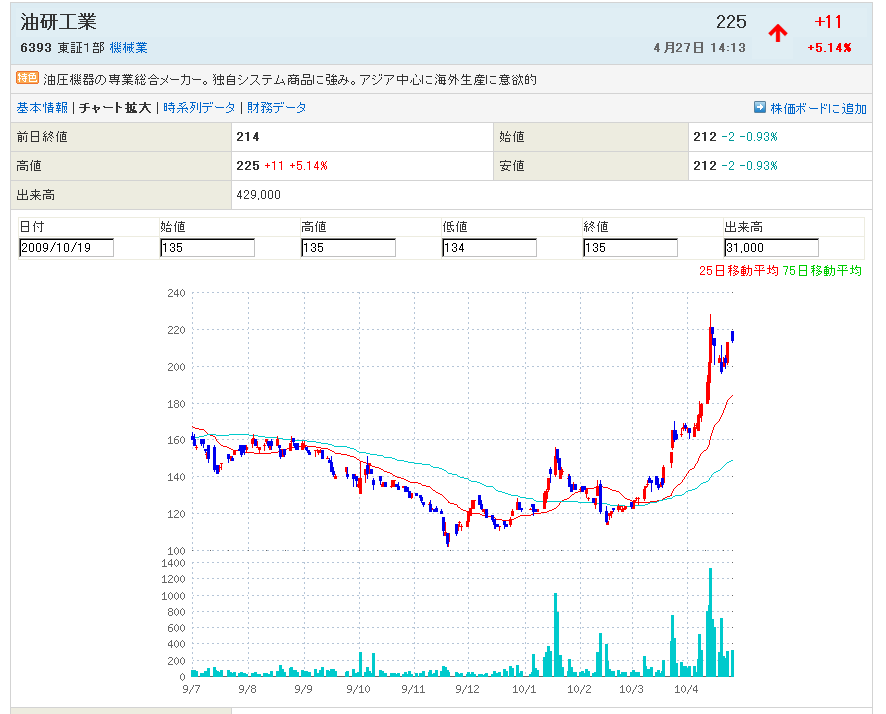Screen dimensions: 886x714
Task: Click the orange 特色 badge icon
Action: 27,78
